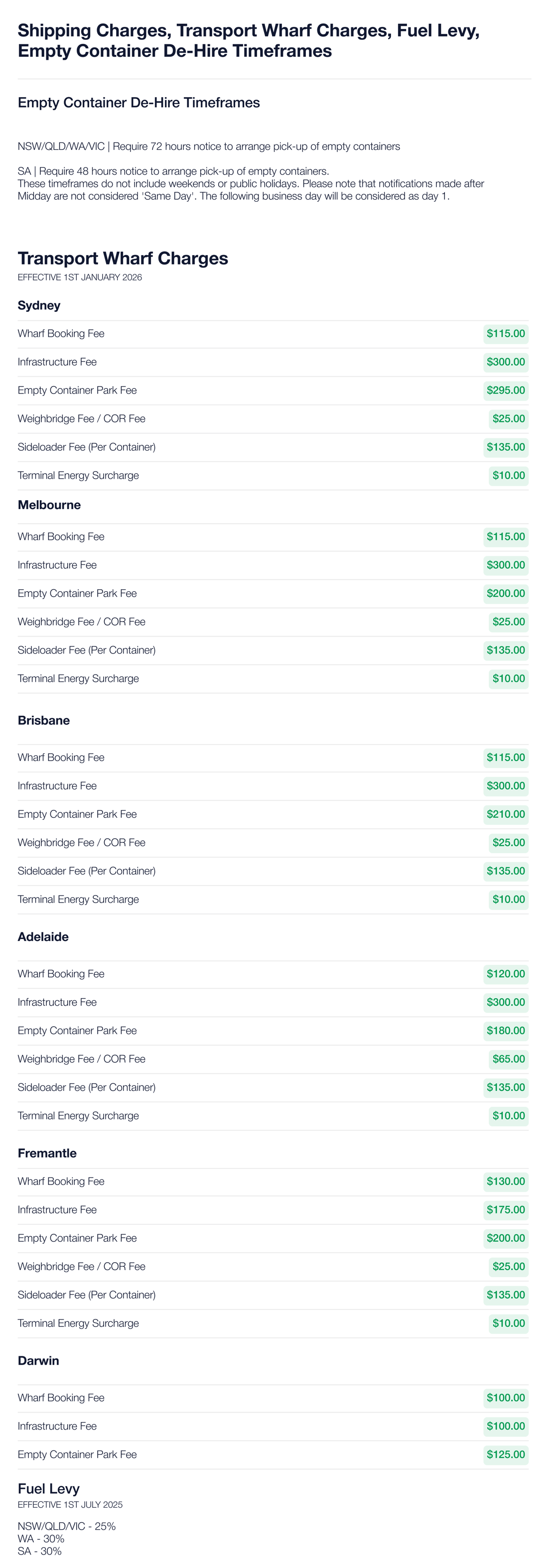The width and height of the screenshot is (558, 1568).
Task: Click the Sydney $295.00 price badge
Action: 505,390
